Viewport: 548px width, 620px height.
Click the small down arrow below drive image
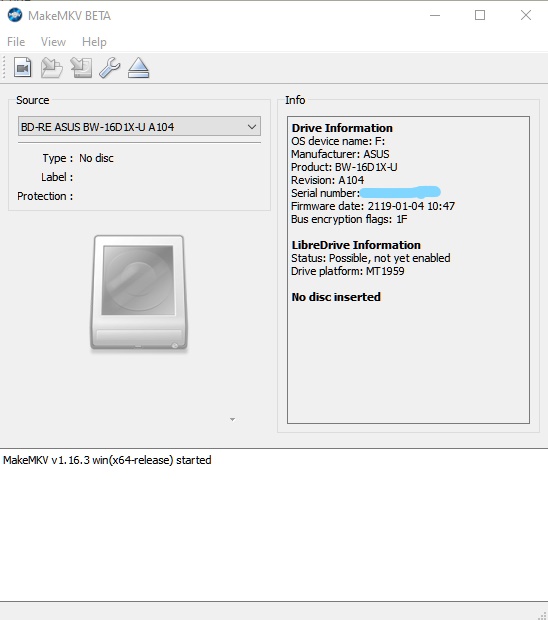(x=232, y=420)
